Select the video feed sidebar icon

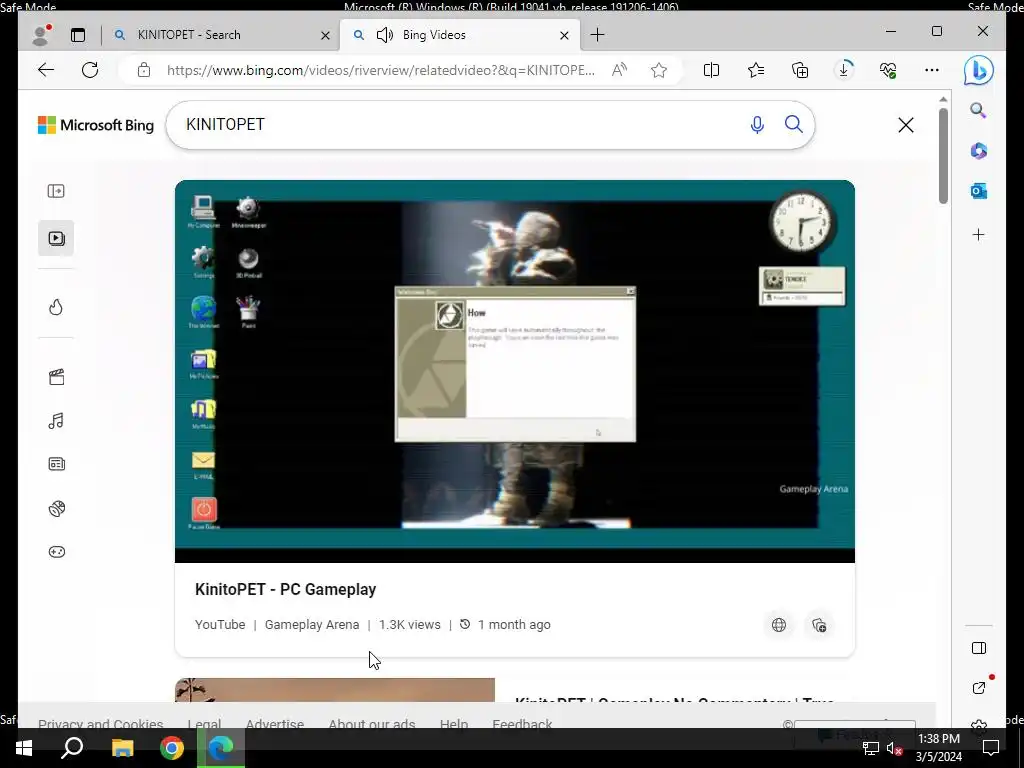pos(56,238)
